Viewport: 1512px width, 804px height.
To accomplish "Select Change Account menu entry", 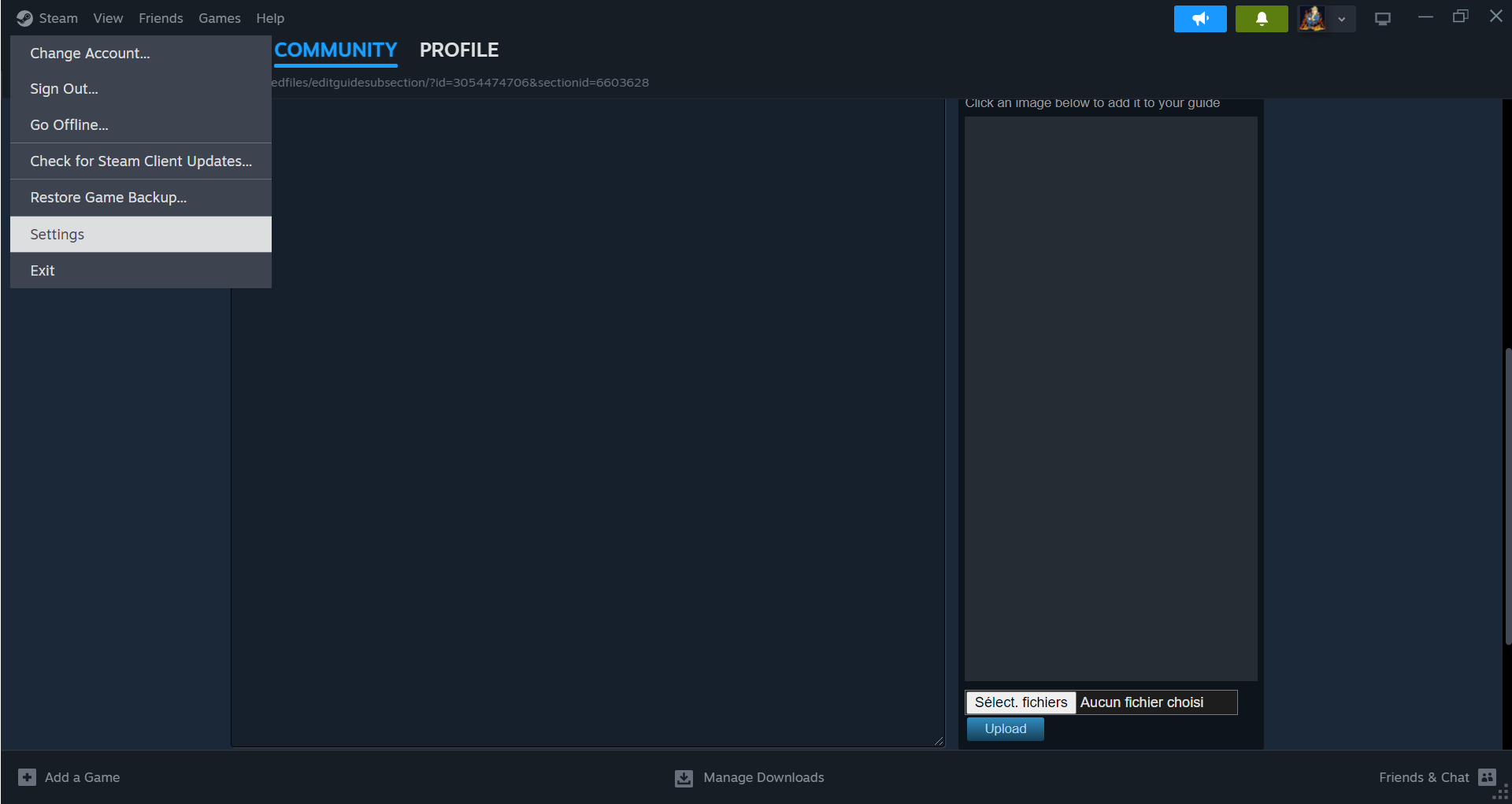I will pyautogui.click(x=141, y=53).
